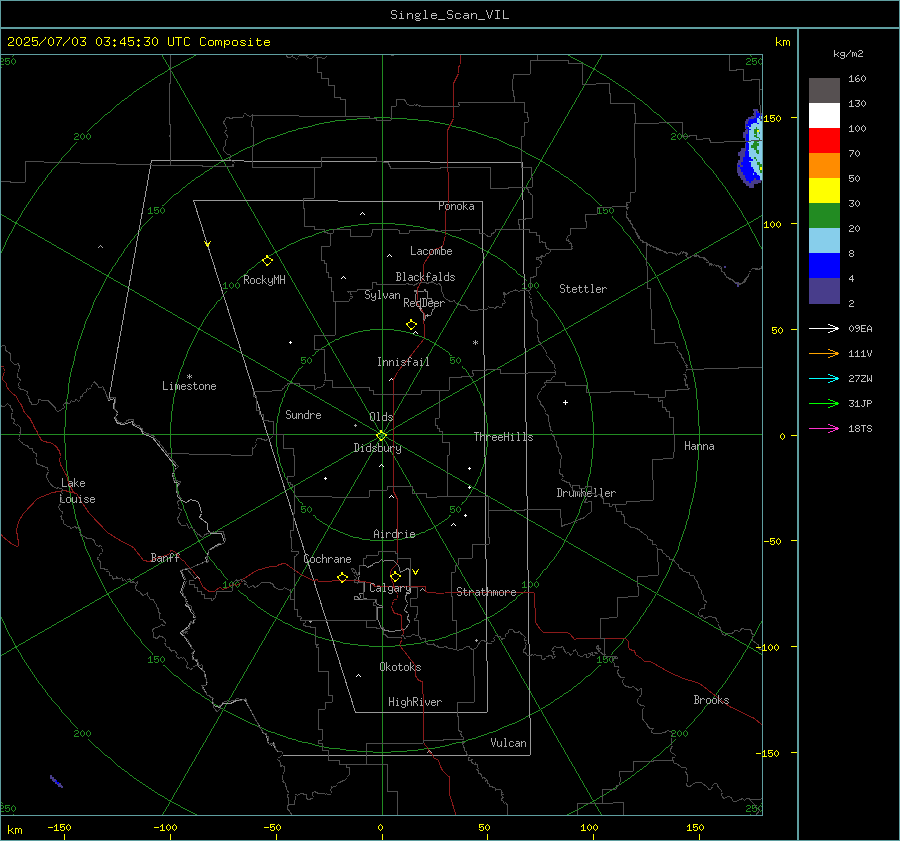The width and height of the screenshot is (900, 841).
Task: Click the cyan 27ZW arrow in legend
Action: [824, 378]
